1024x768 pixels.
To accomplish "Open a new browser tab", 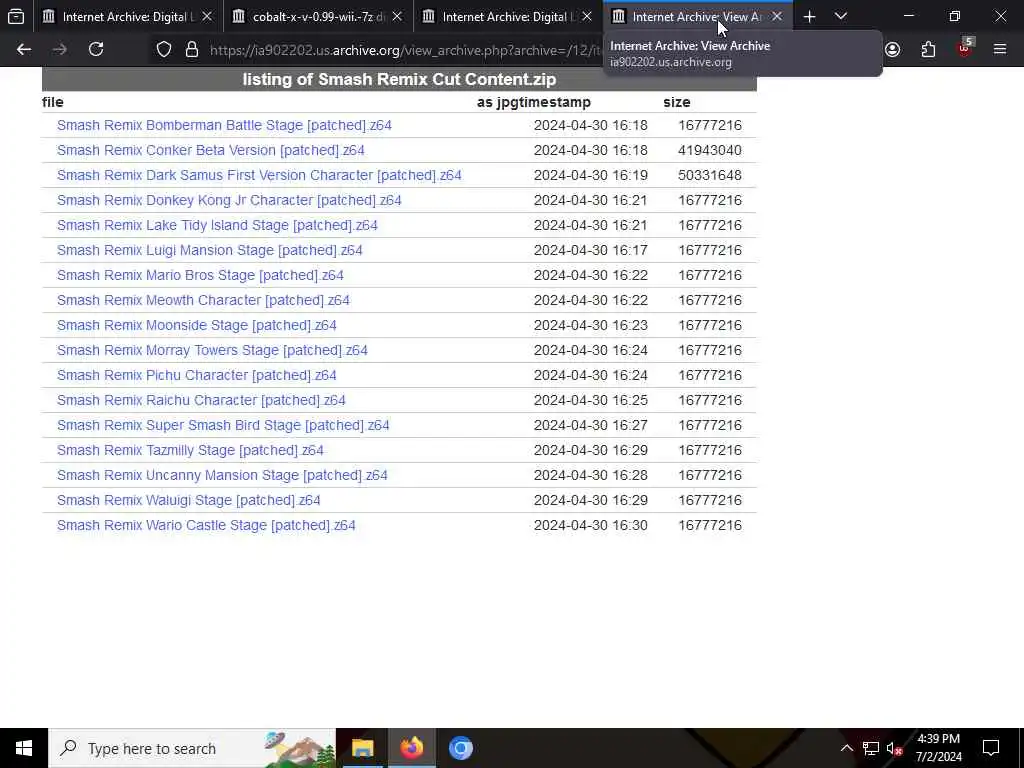I will [x=809, y=16].
